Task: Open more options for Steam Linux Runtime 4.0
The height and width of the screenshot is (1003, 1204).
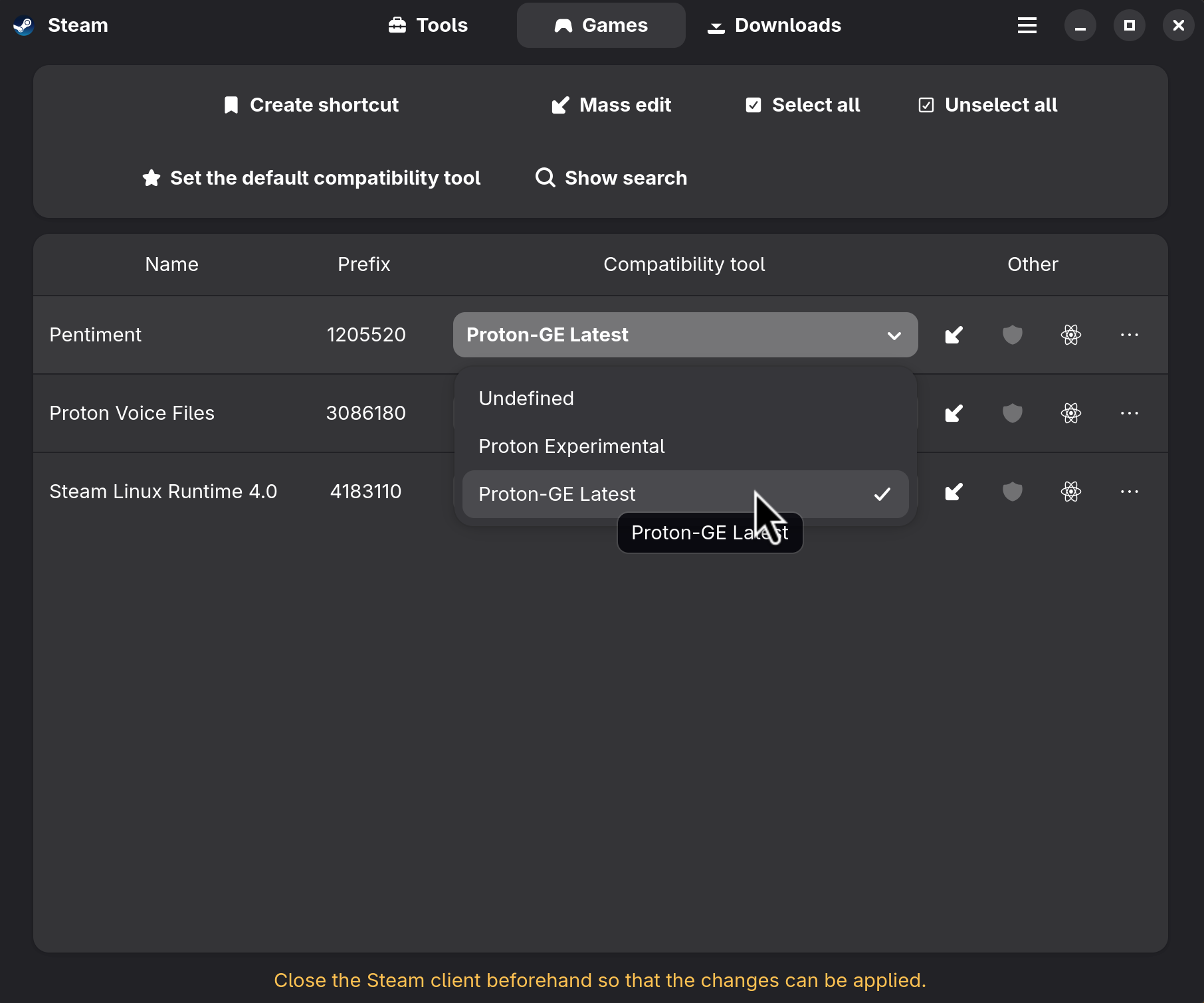Action: click(1130, 492)
